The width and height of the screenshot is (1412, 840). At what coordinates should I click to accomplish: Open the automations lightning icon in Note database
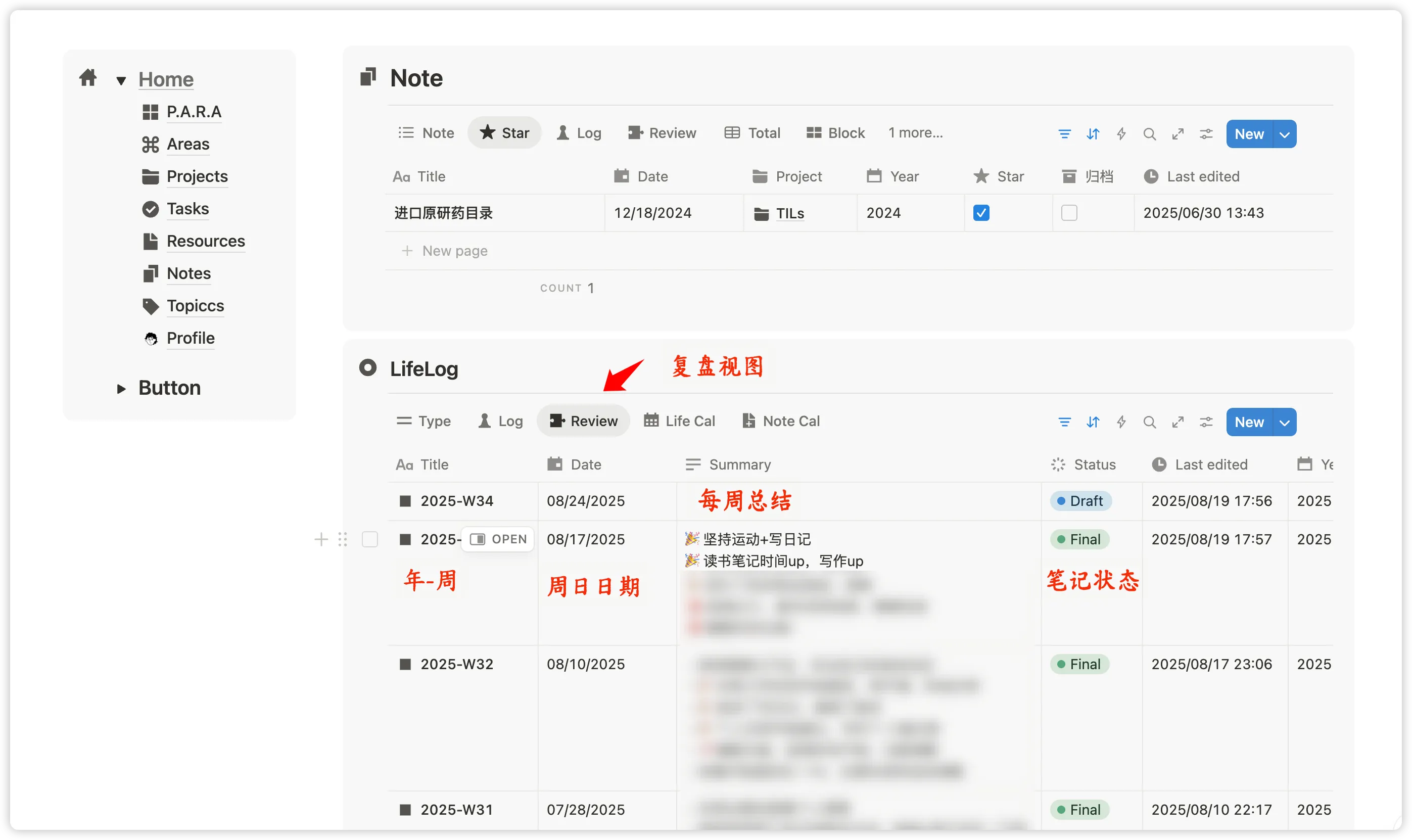pos(1121,134)
